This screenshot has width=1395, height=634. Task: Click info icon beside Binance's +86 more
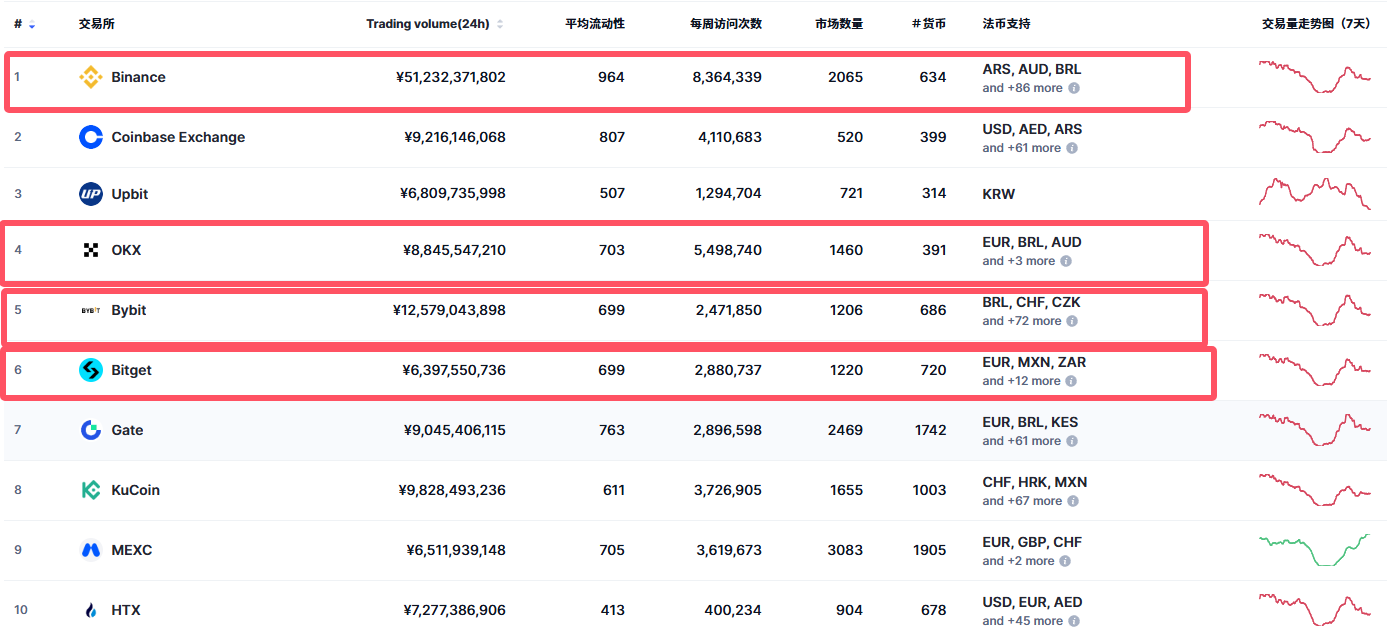tap(1074, 88)
